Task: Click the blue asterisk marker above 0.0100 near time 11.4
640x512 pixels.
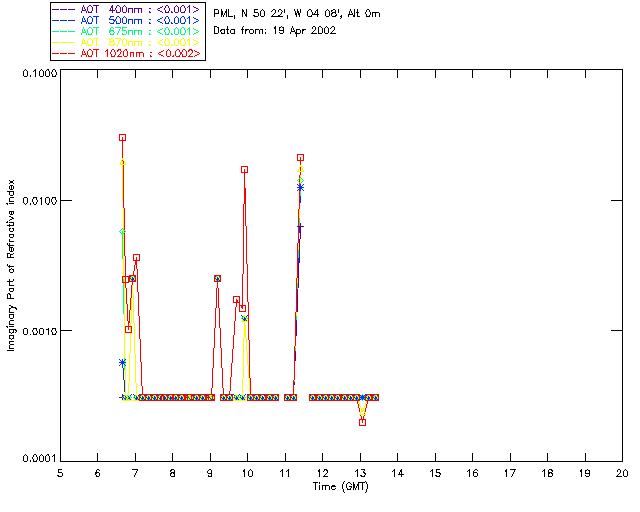Action: pyautogui.click(x=300, y=187)
